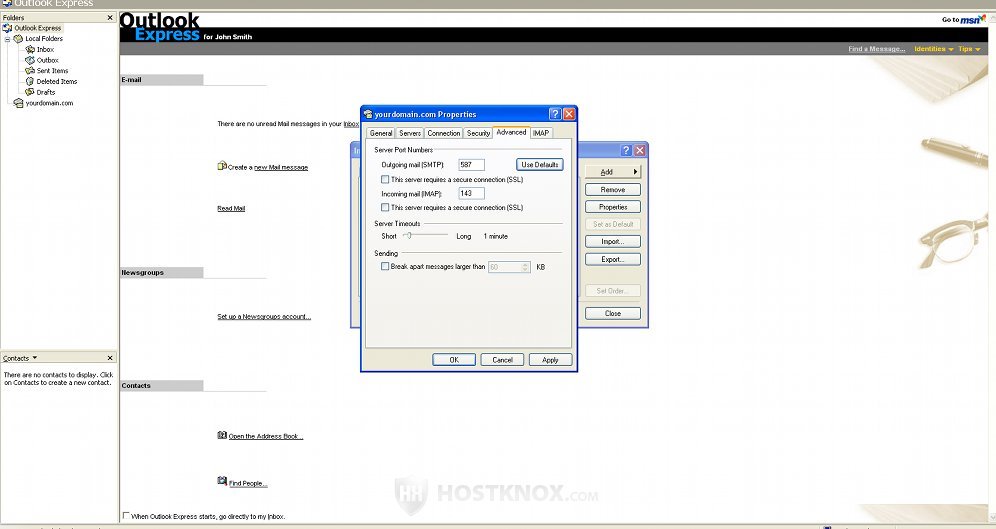Close the Folders pane

110,18
